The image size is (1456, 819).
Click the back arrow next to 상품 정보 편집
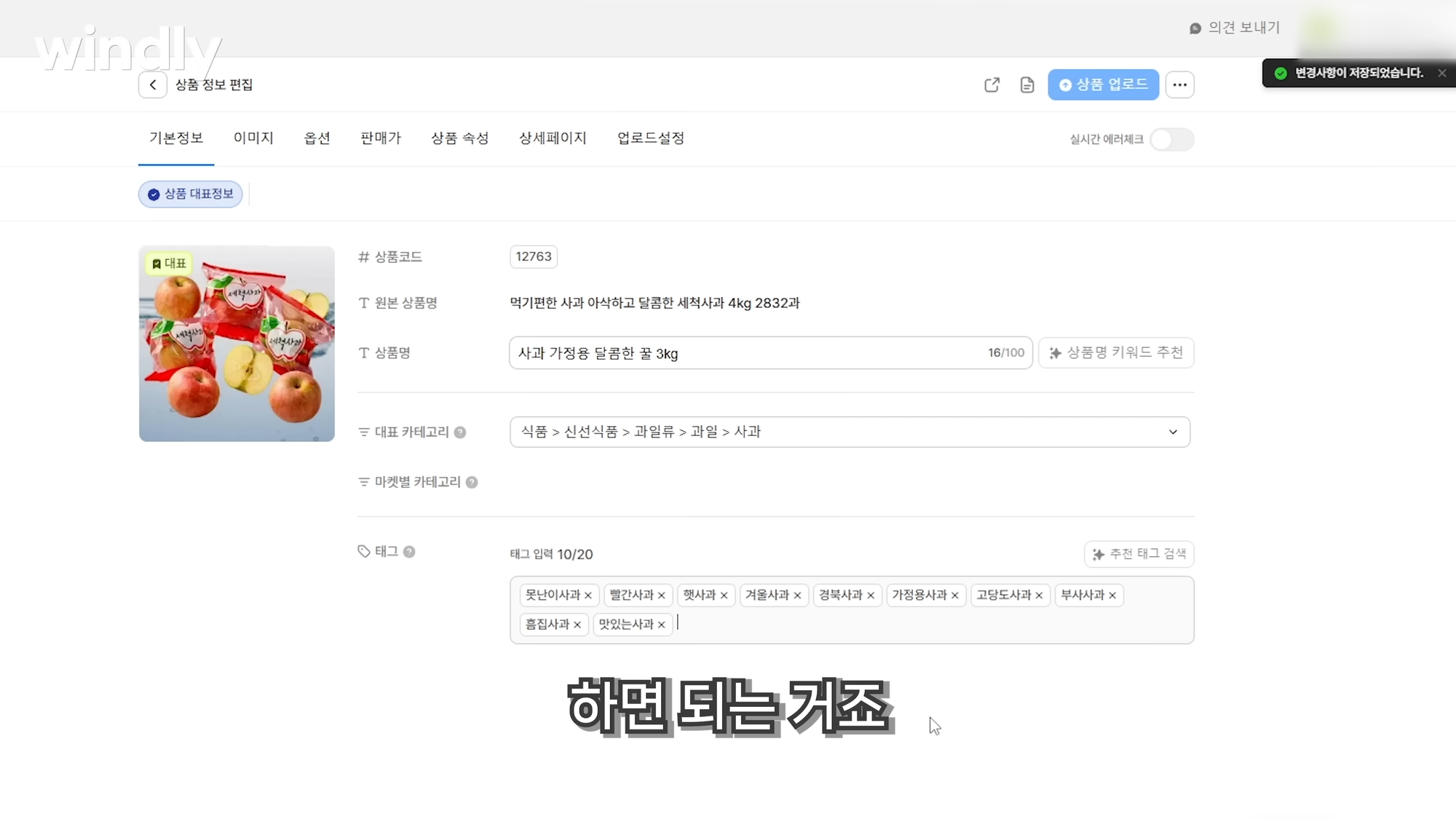point(152,84)
